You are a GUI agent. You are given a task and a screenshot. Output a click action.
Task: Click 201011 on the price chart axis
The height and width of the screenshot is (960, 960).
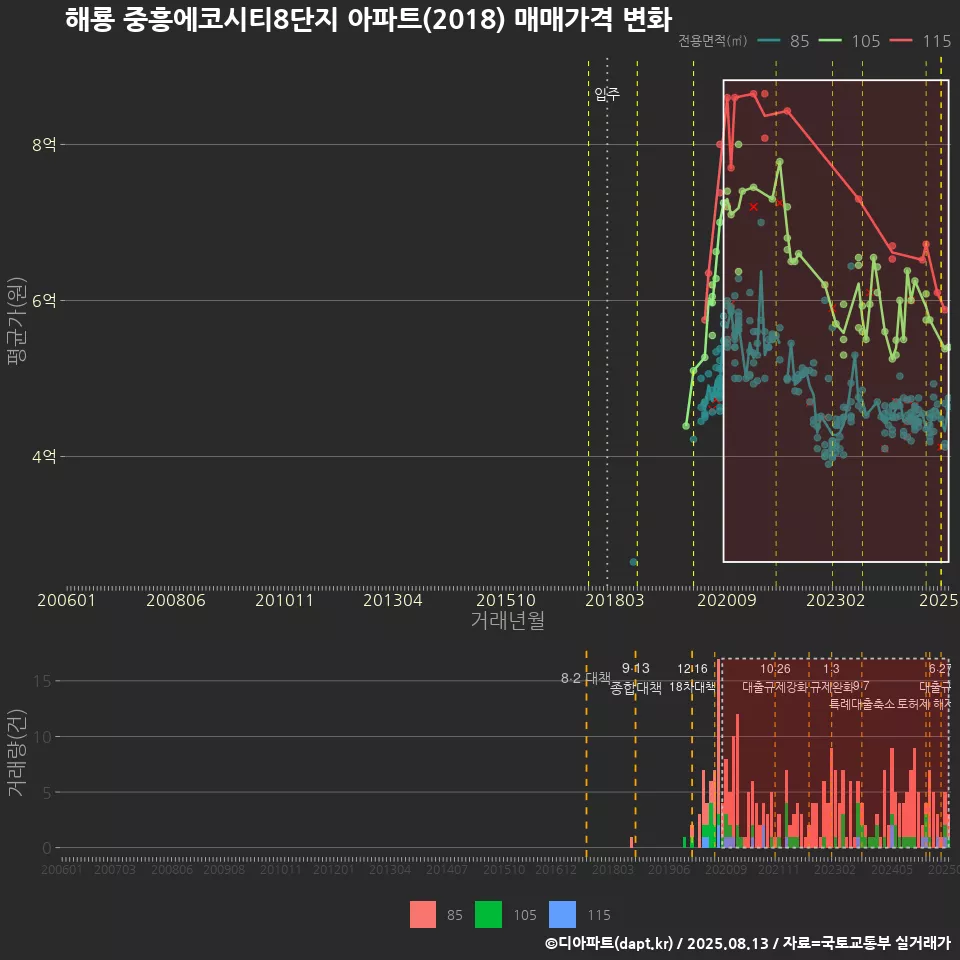click(x=284, y=600)
